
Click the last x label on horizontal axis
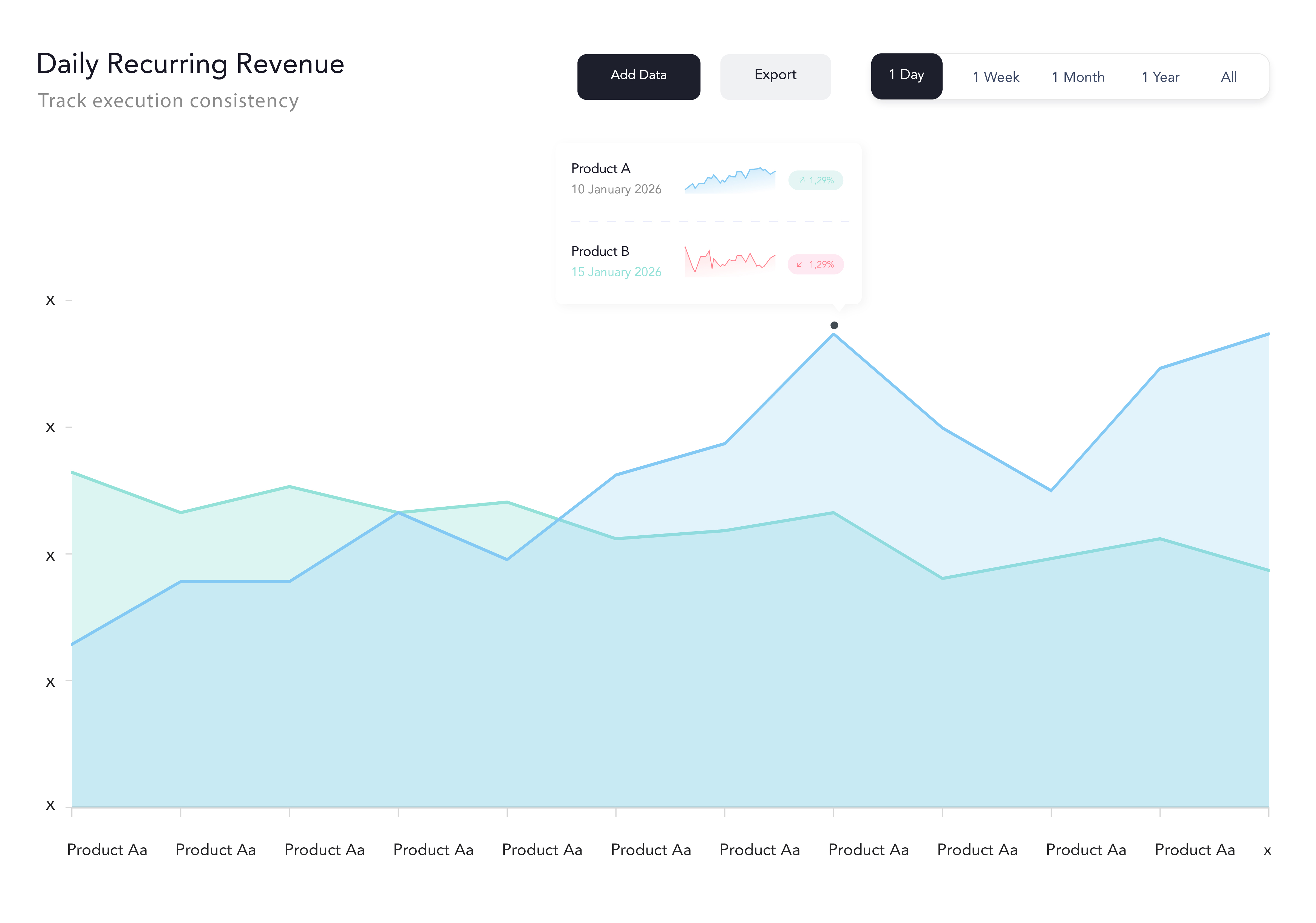tap(1267, 851)
